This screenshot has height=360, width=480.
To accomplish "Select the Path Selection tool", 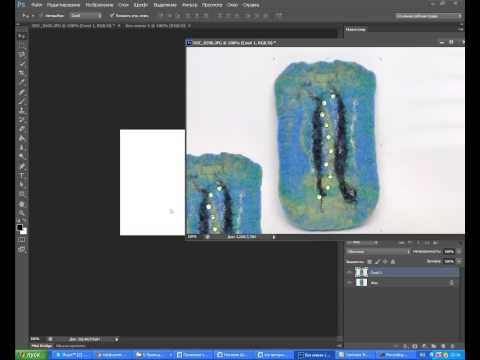I will click(x=22, y=185).
